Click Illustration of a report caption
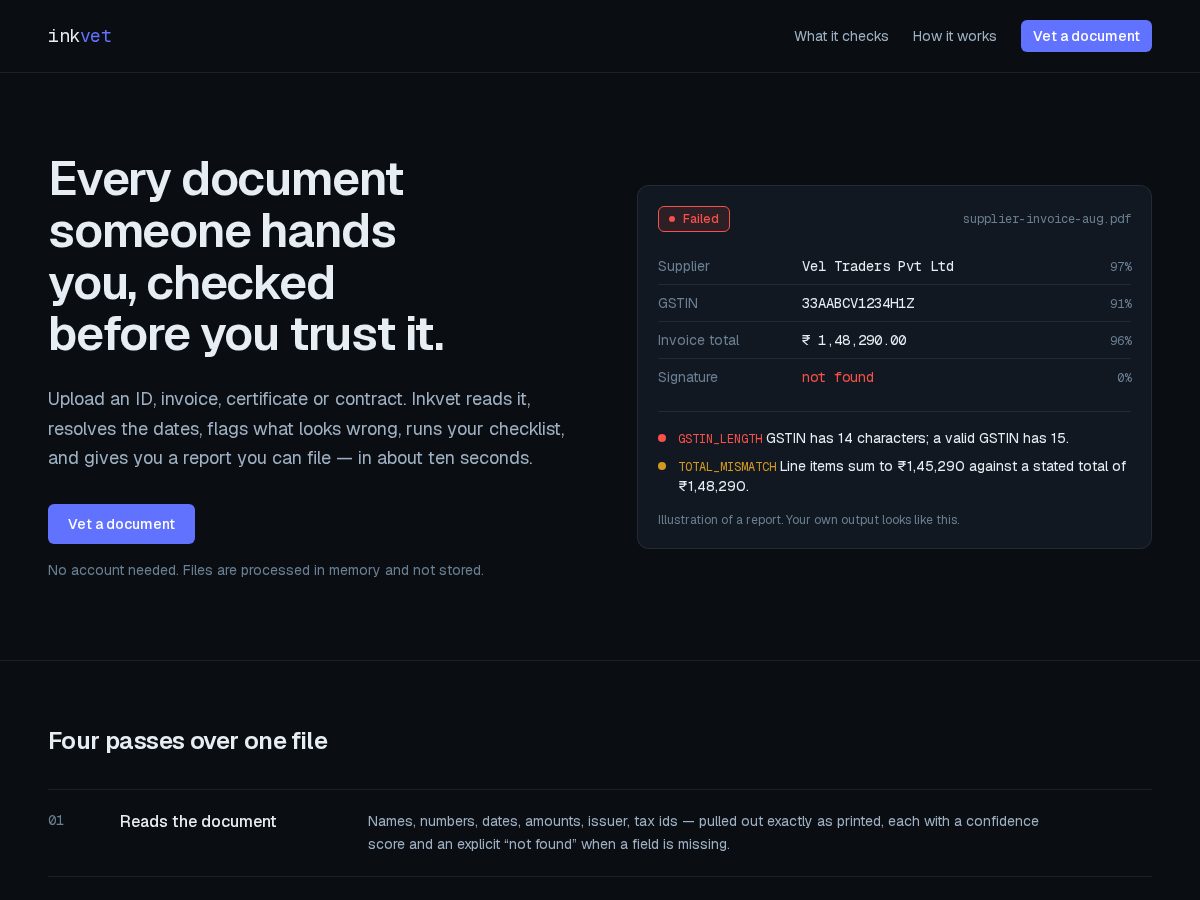 [809, 520]
